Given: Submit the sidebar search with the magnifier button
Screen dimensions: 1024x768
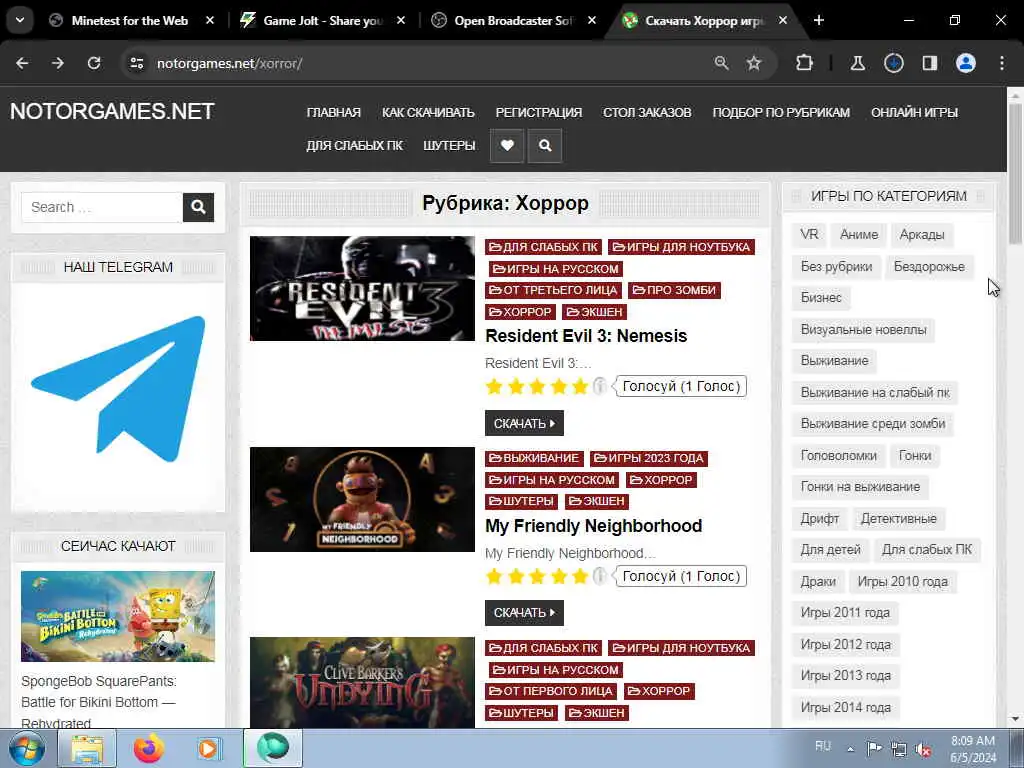Looking at the screenshot, I should point(199,208).
